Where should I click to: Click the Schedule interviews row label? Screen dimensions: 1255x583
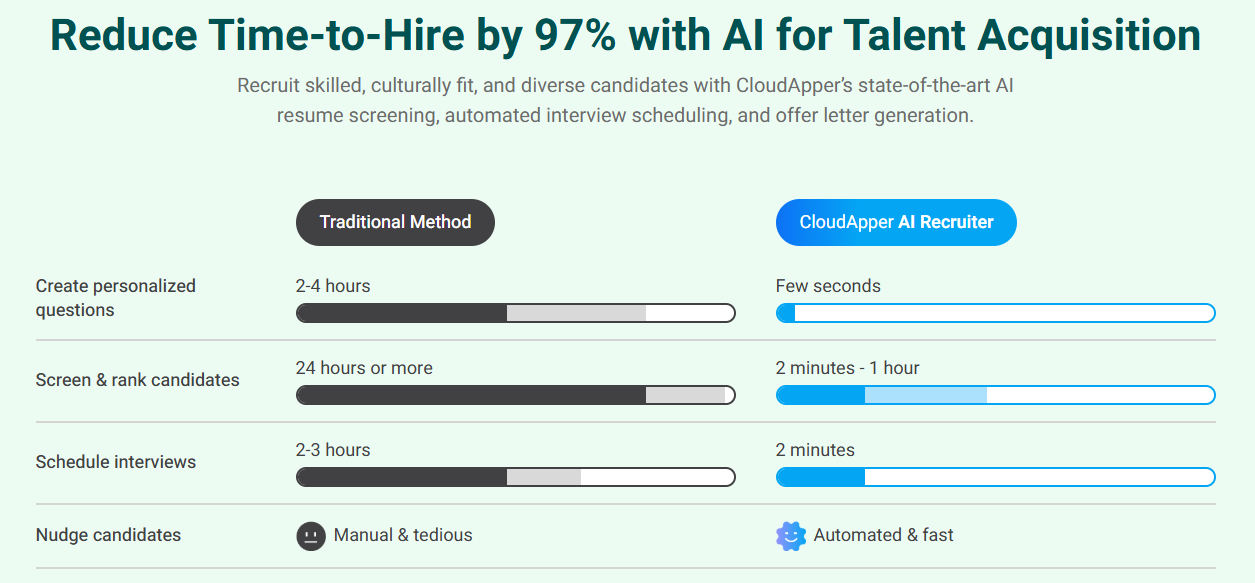(116, 462)
